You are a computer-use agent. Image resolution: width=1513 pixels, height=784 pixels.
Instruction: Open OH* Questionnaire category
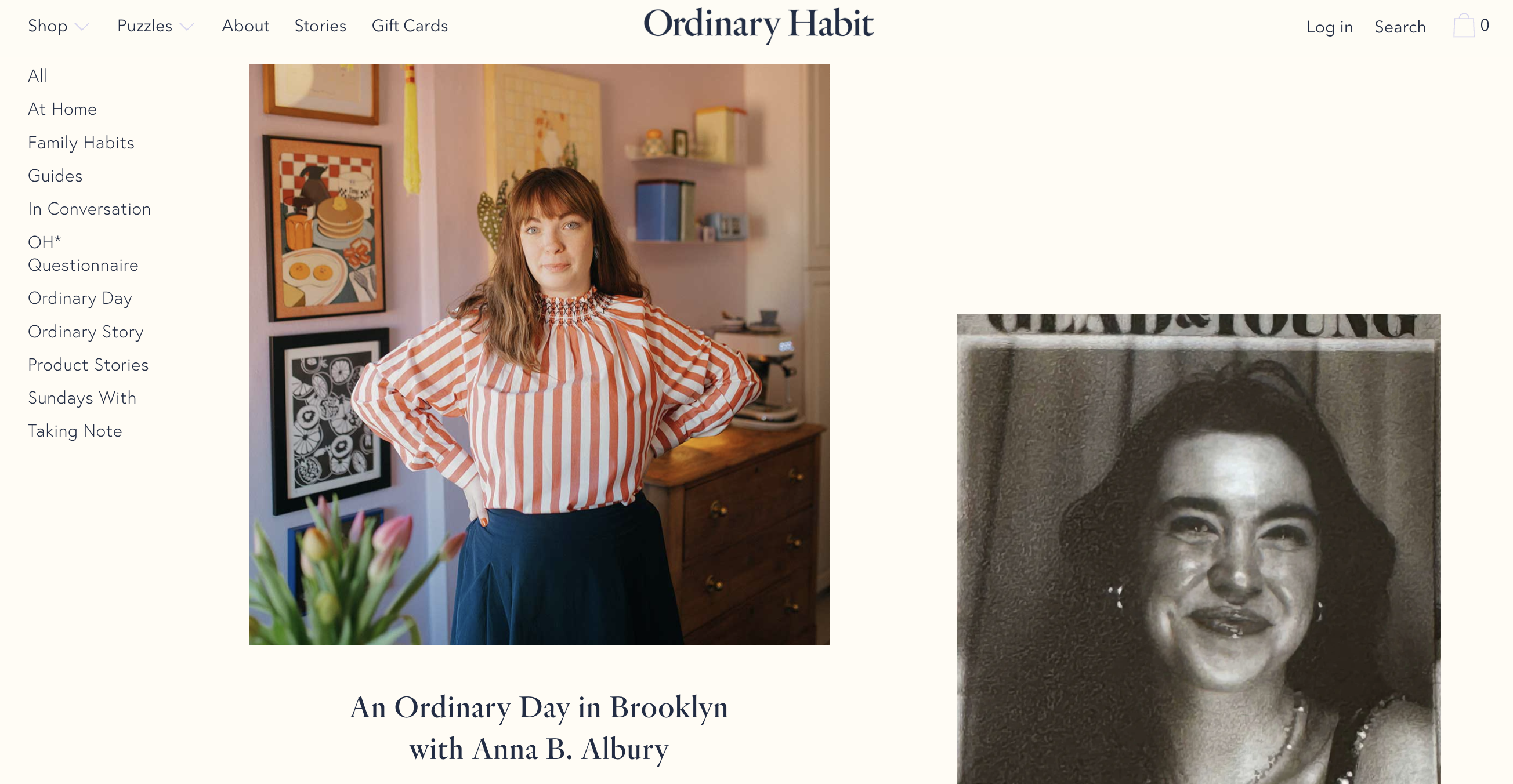tap(83, 254)
